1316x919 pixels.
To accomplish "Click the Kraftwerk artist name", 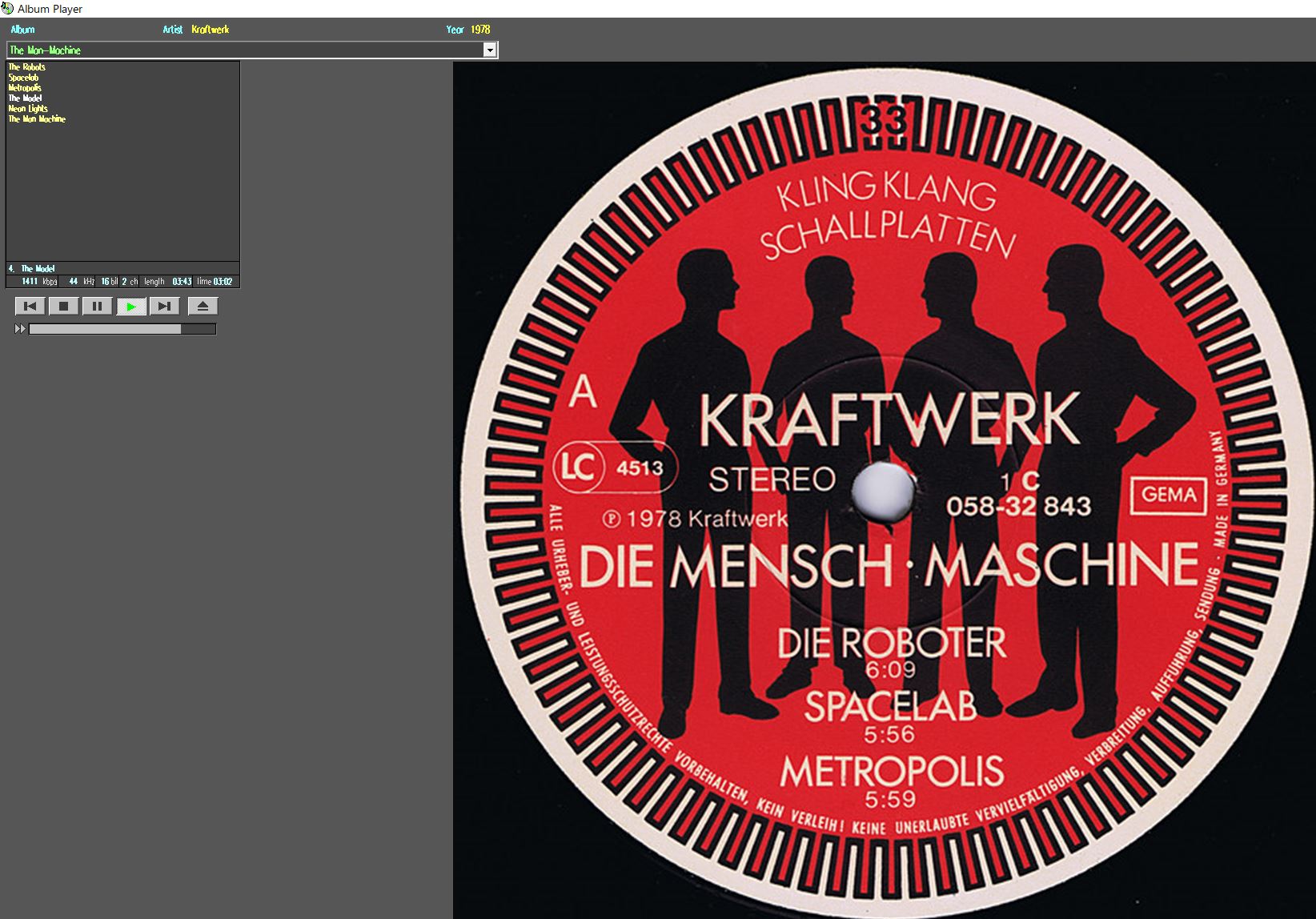I will (211, 30).
